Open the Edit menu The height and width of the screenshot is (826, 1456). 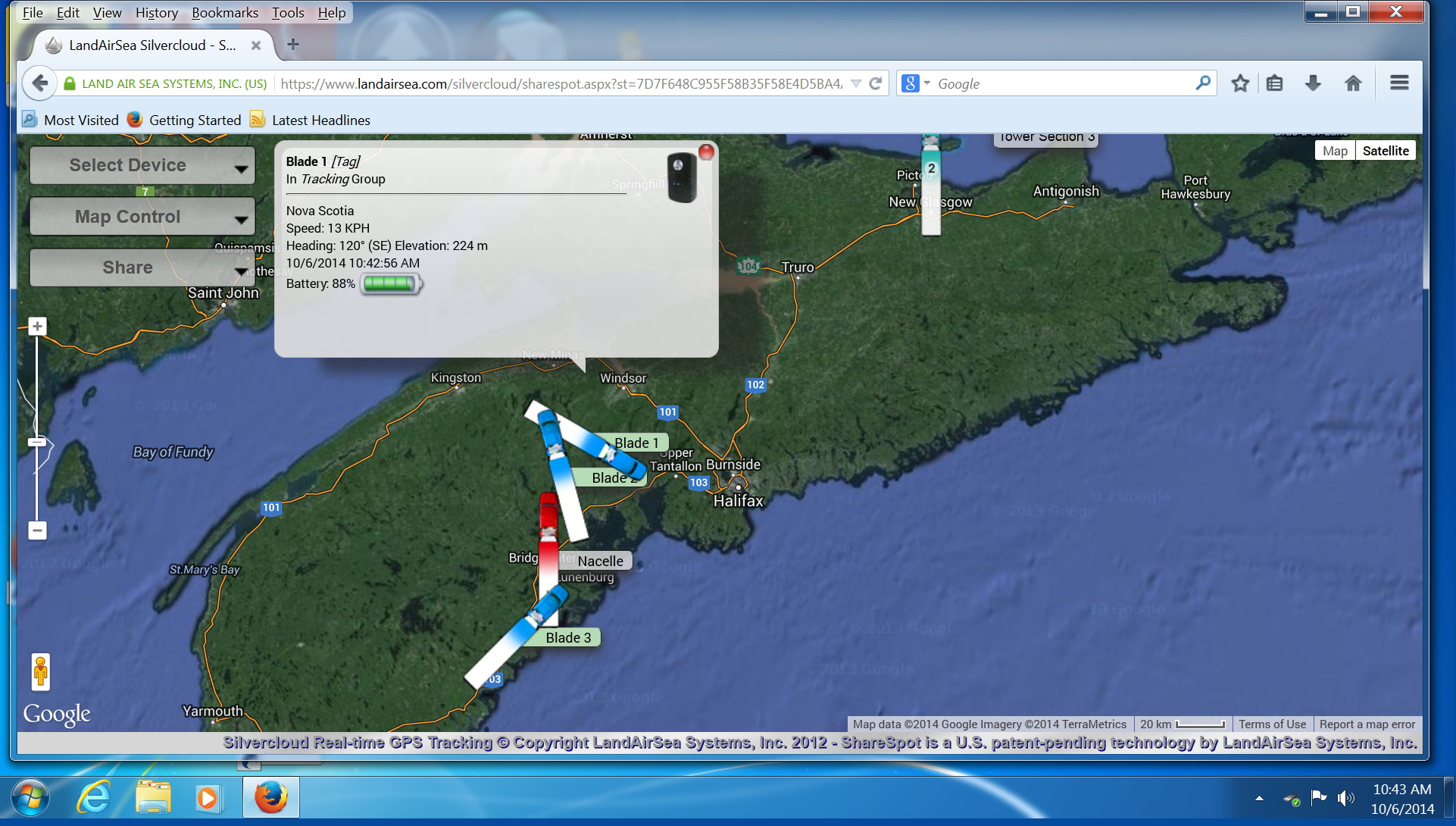tap(67, 13)
